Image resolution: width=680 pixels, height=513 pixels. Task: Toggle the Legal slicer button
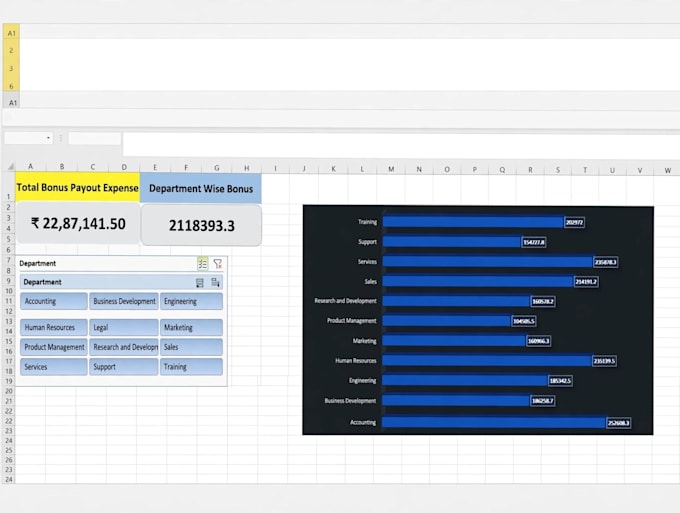(x=124, y=327)
